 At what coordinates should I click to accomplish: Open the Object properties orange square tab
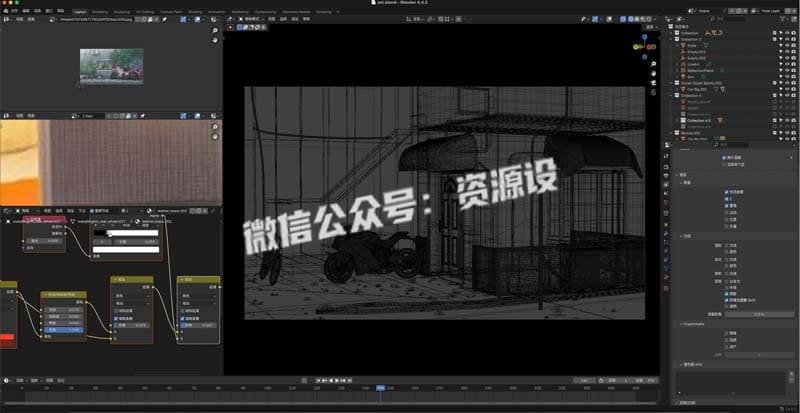pyautogui.click(x=666, y=225)
